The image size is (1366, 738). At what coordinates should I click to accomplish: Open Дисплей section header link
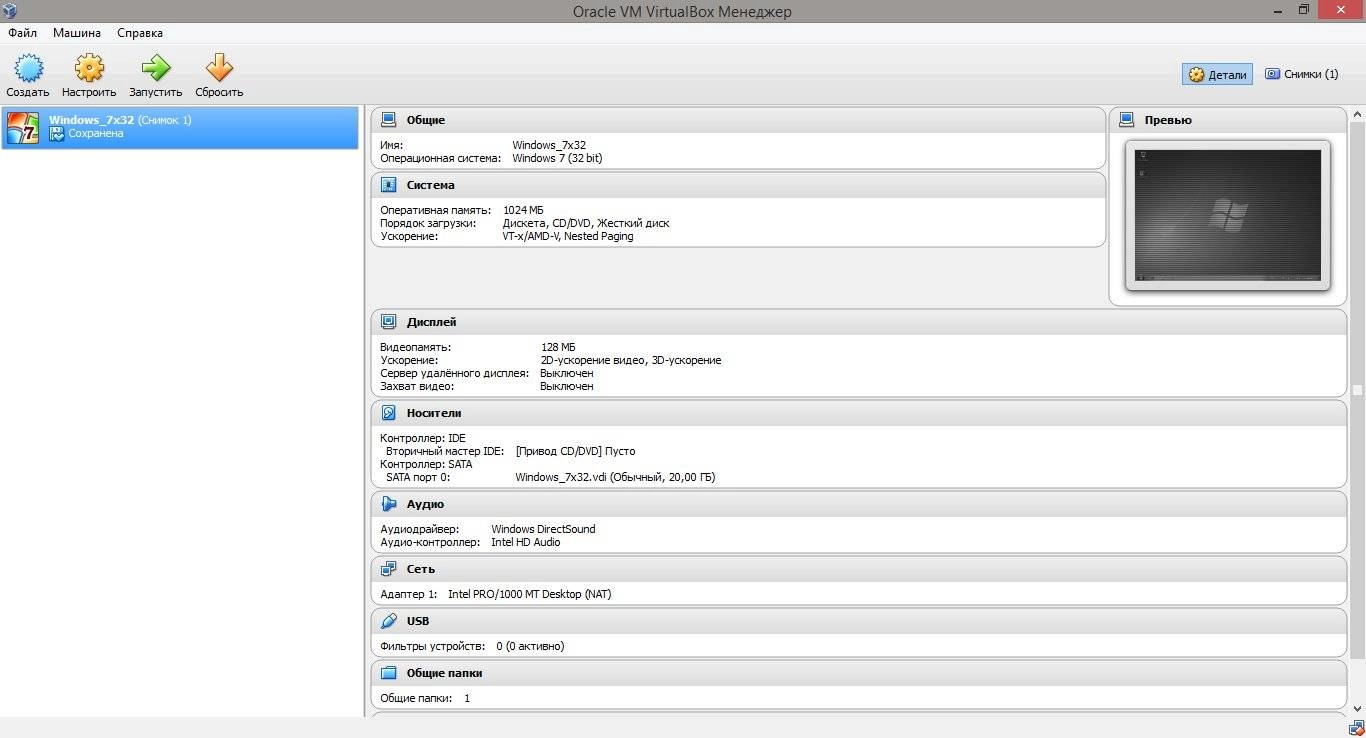click(x=432, y=322)
